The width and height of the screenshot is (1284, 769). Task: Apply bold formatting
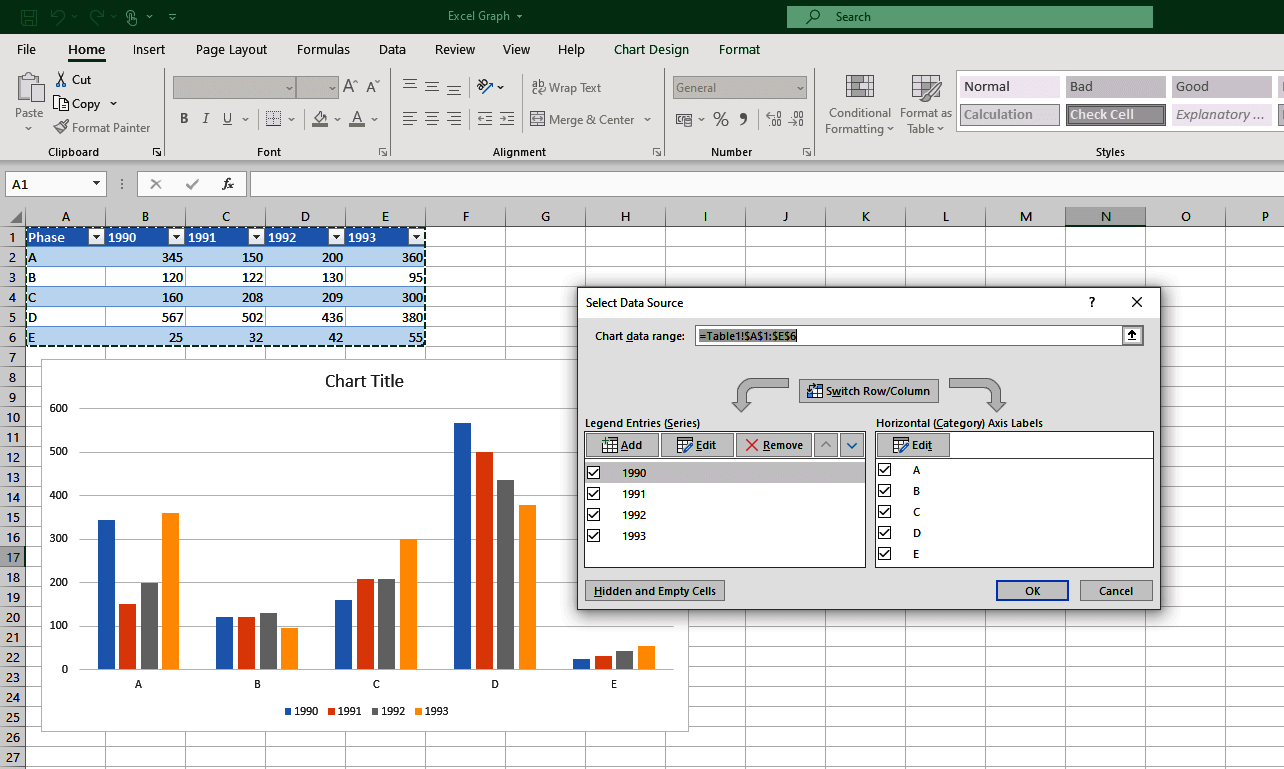[x=183, y=118]
